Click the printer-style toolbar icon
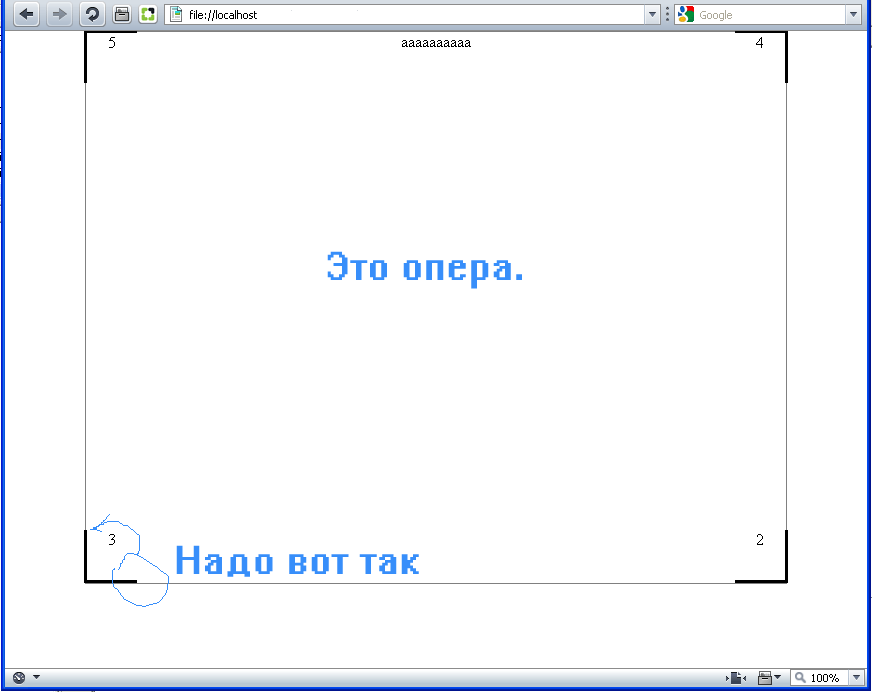This screenshot has height=692, width=872. pyautogui.click(x=122, y=14)
